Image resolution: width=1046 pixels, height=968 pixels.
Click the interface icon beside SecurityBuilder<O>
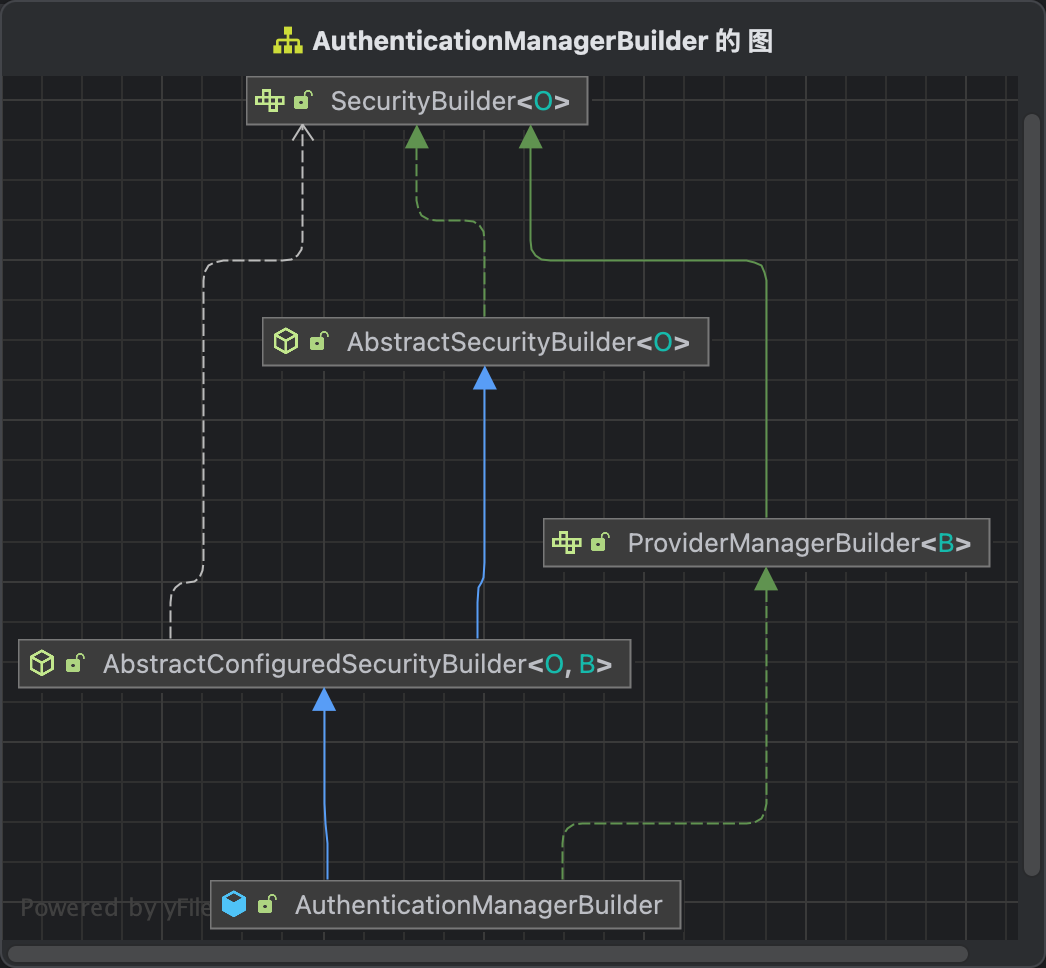pos(269,100)
